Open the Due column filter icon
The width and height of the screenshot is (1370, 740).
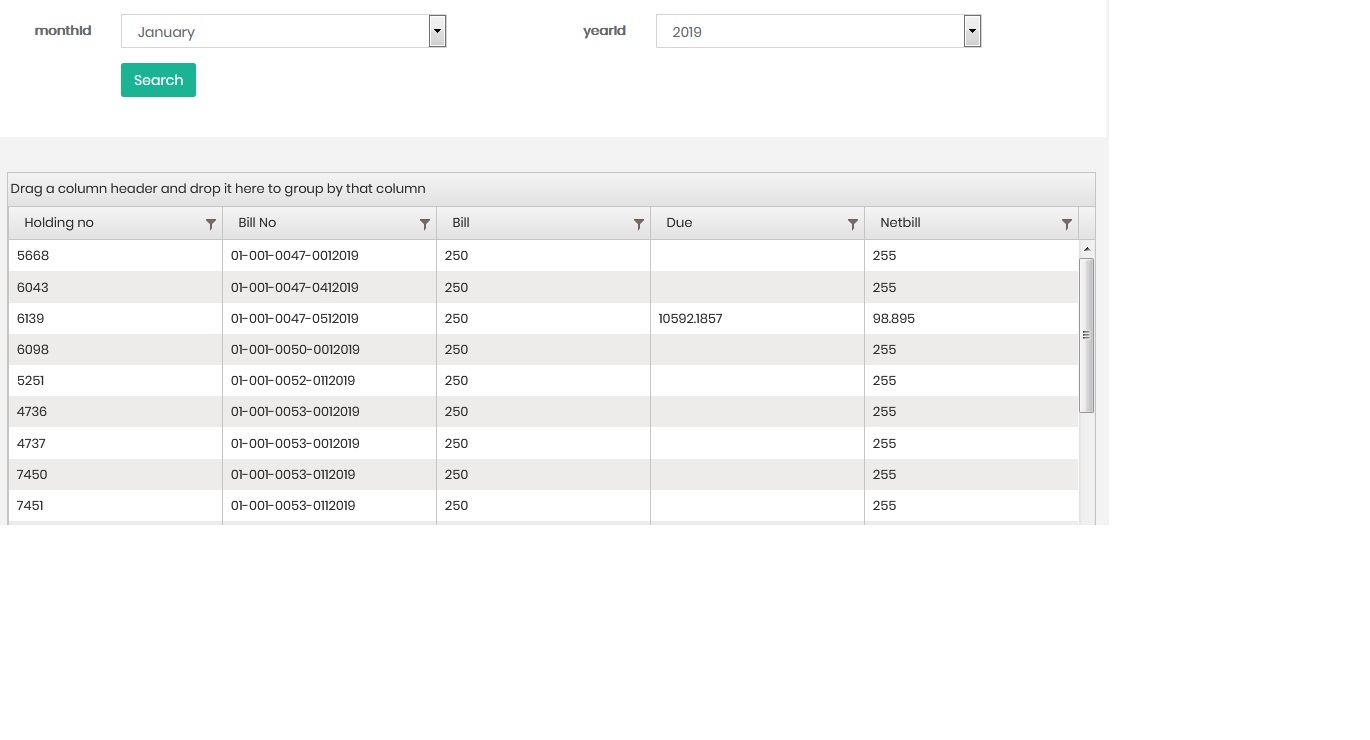point(852,224)
